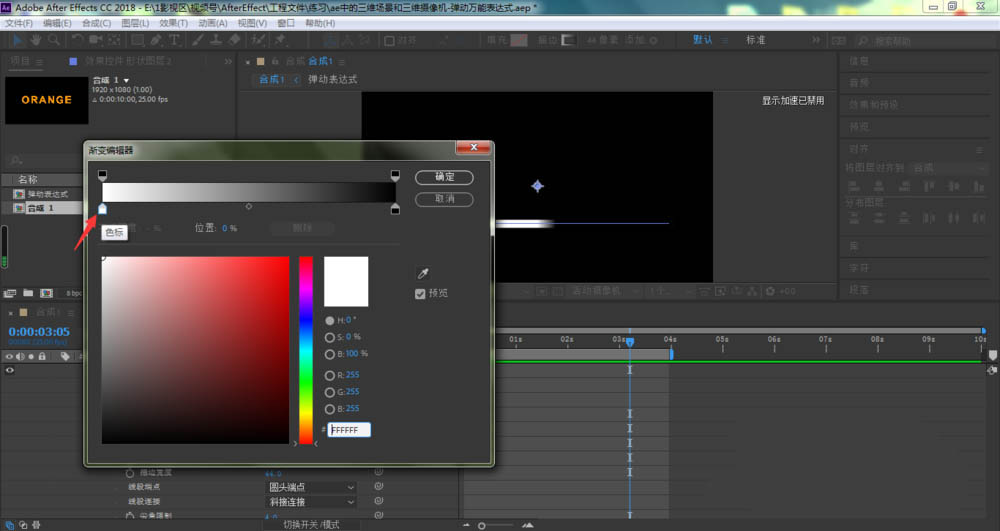The height and width of the screenshot is (531, 1000).
Task: Pick the eyedropper in gradient editor
Action: coord(422,274)
